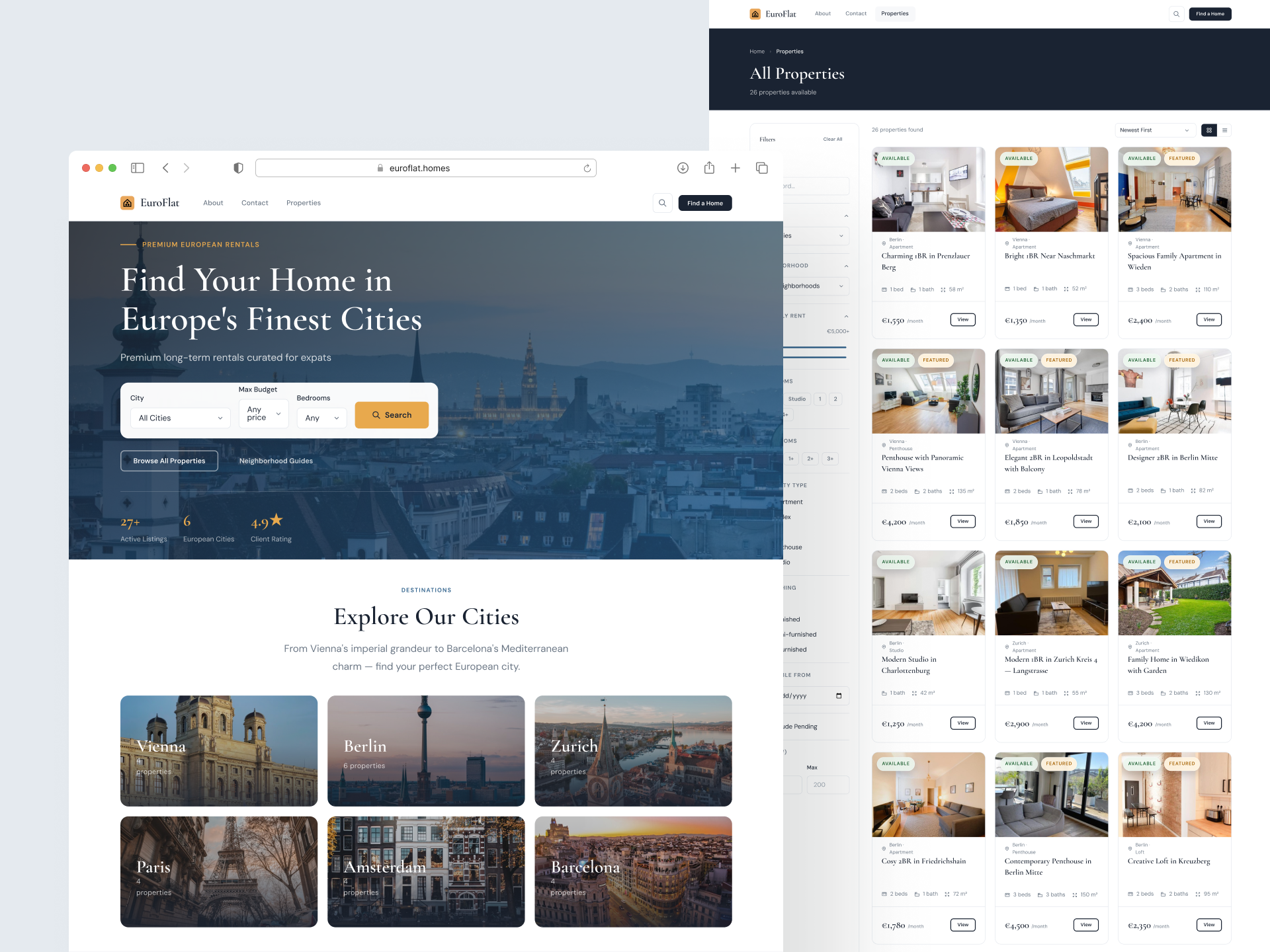Image resolution: width=1270 pixels, height=952 pixels.
Task: Open the Vienna city card
Action: coord(219,751)
